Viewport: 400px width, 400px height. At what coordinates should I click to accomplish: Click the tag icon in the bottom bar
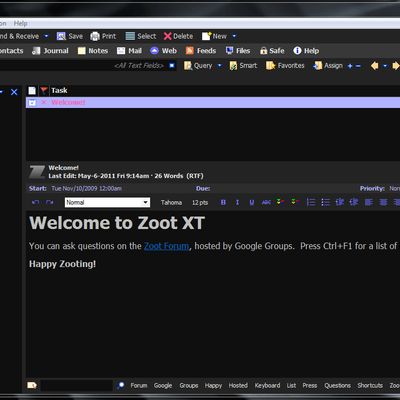coord(32,385)
